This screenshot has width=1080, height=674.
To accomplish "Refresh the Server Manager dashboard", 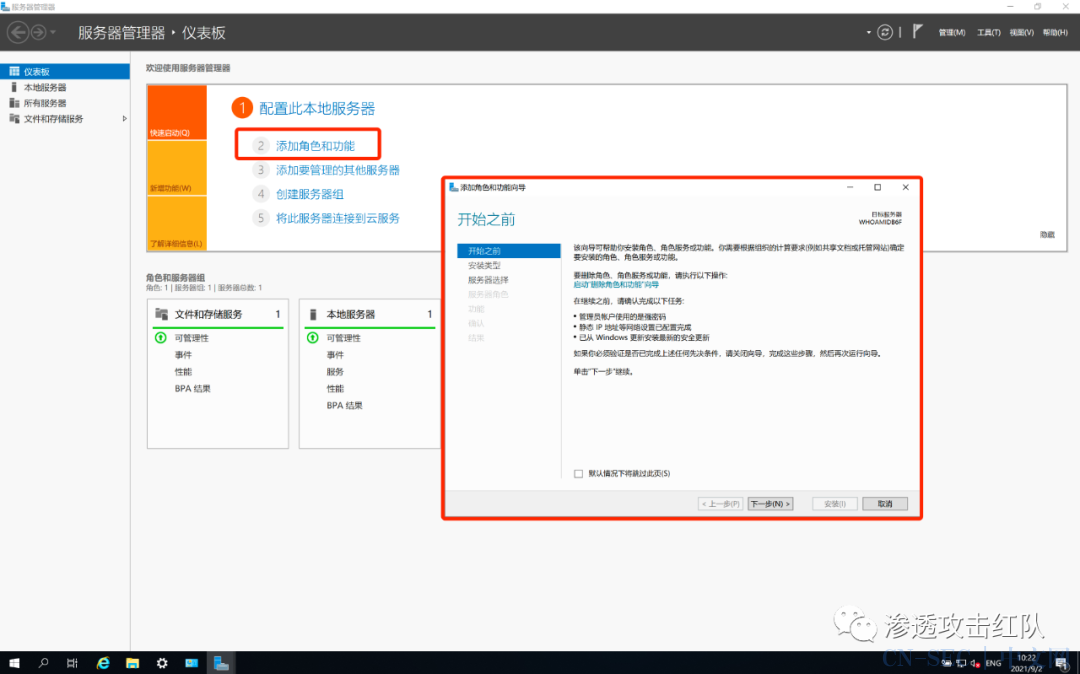I will click(884, 32).
